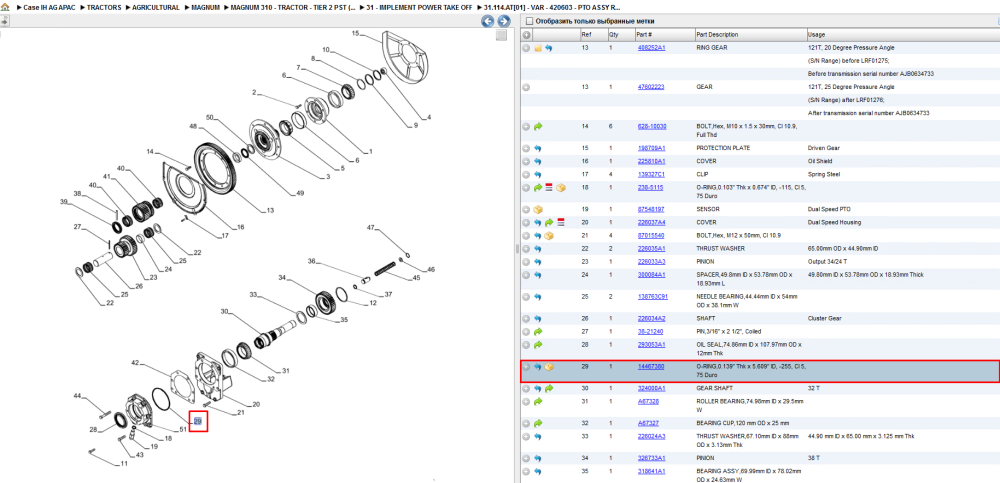The width and height of the screenshot is (1000, 483).
Task: Tick the 'Отобразить только выбранные метки' checkbox
Action: tap(528, 21)
